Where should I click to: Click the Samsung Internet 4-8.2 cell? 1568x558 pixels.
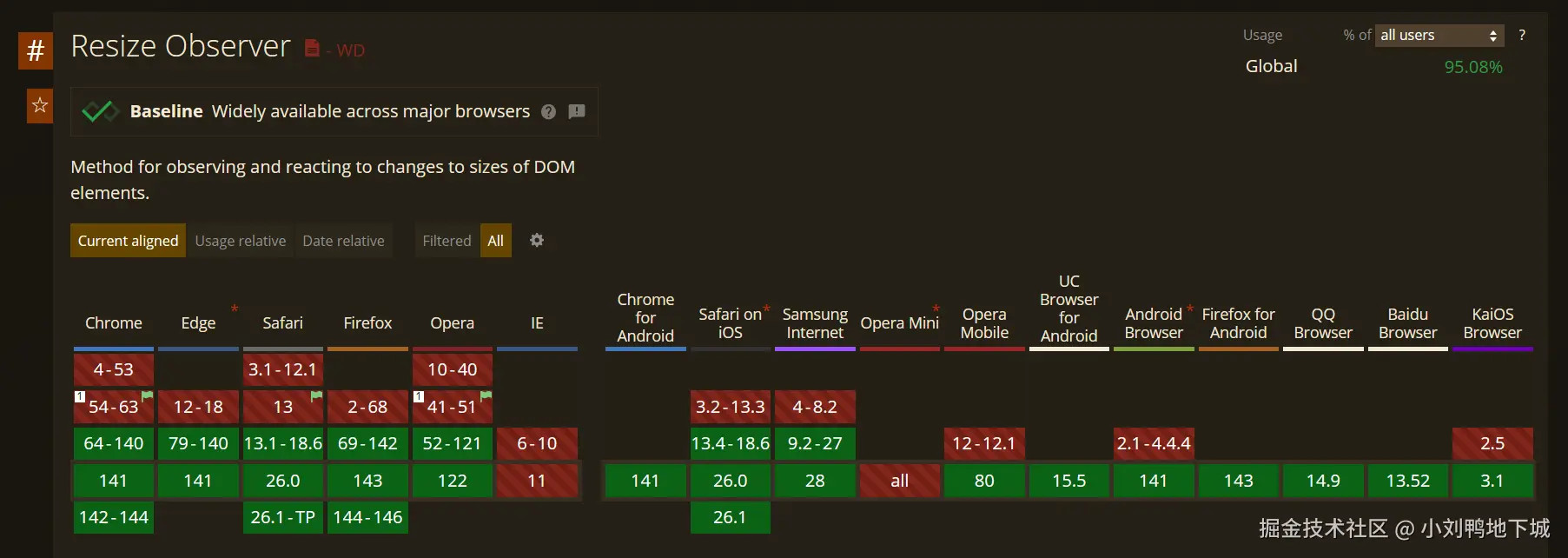(815, 407)
